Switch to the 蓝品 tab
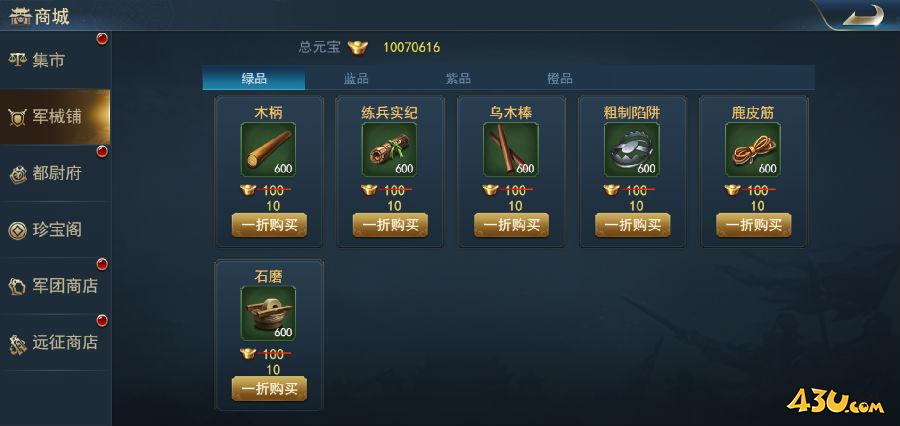This screenshot has height=426, width=900. click(356, 79)
